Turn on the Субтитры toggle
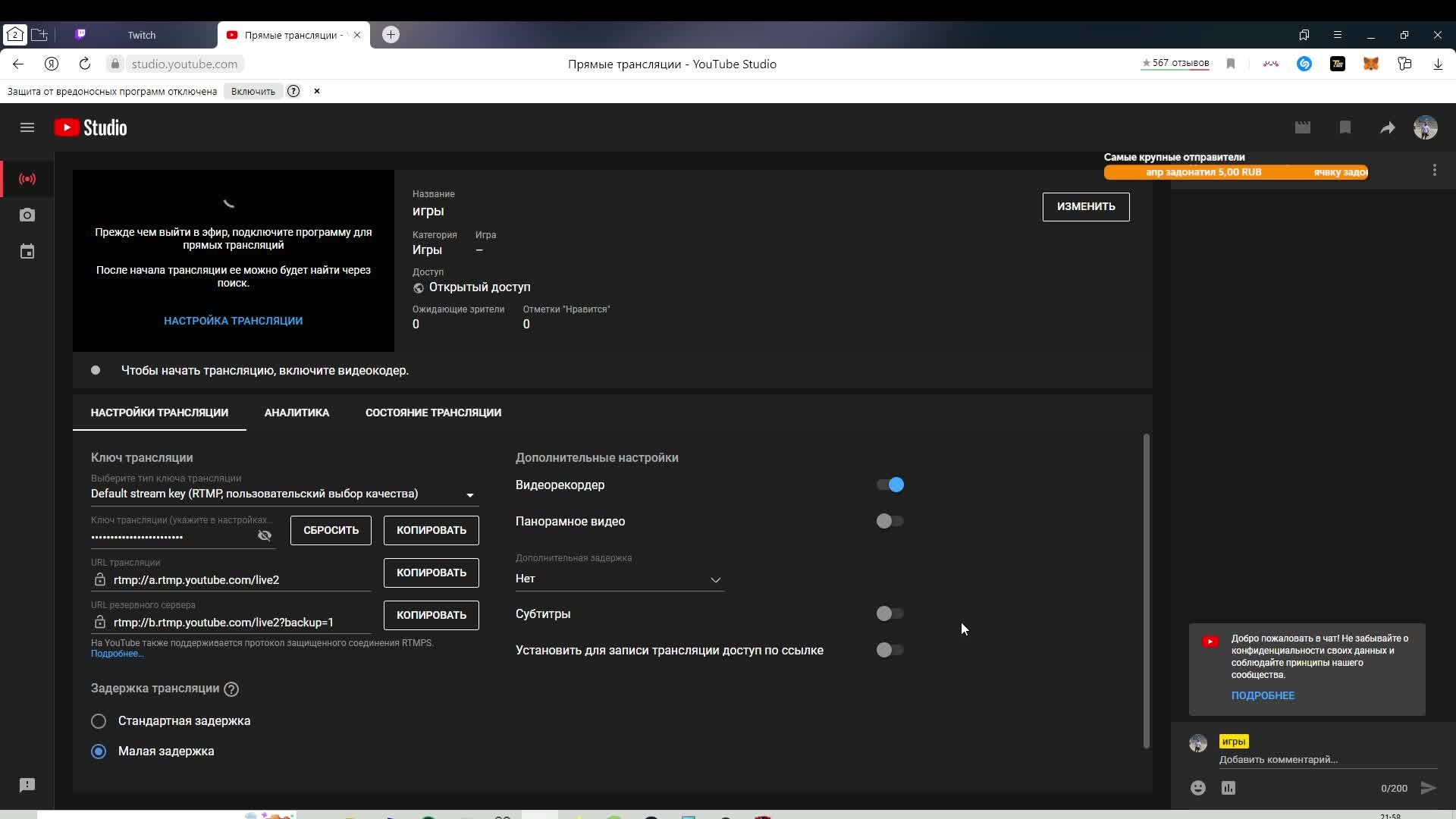 coord(890,613)
